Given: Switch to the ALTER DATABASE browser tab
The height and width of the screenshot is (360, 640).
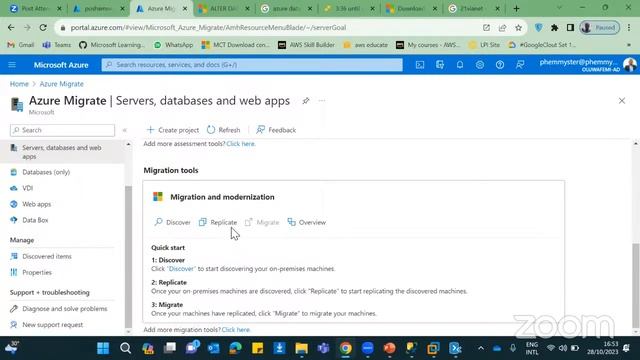Looking at the screenshot, I should (x=223, y=8).
